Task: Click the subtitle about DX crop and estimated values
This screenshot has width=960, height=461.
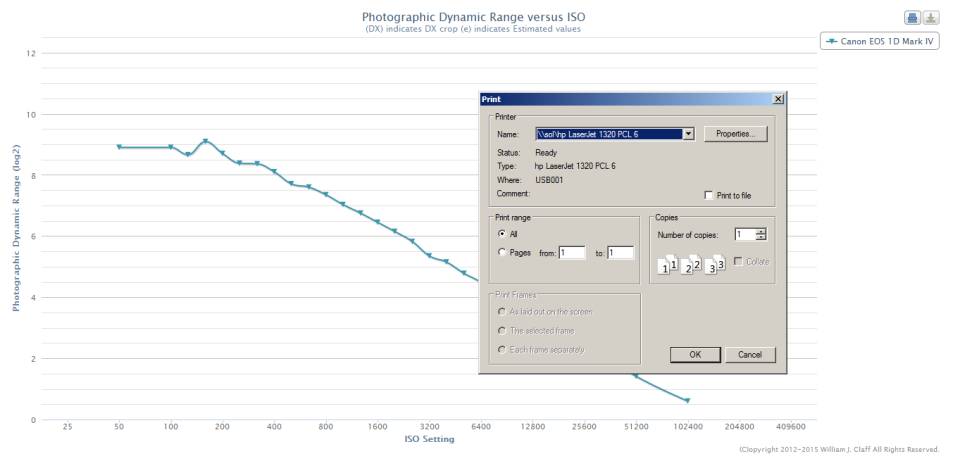Action: tap(473, 29)
